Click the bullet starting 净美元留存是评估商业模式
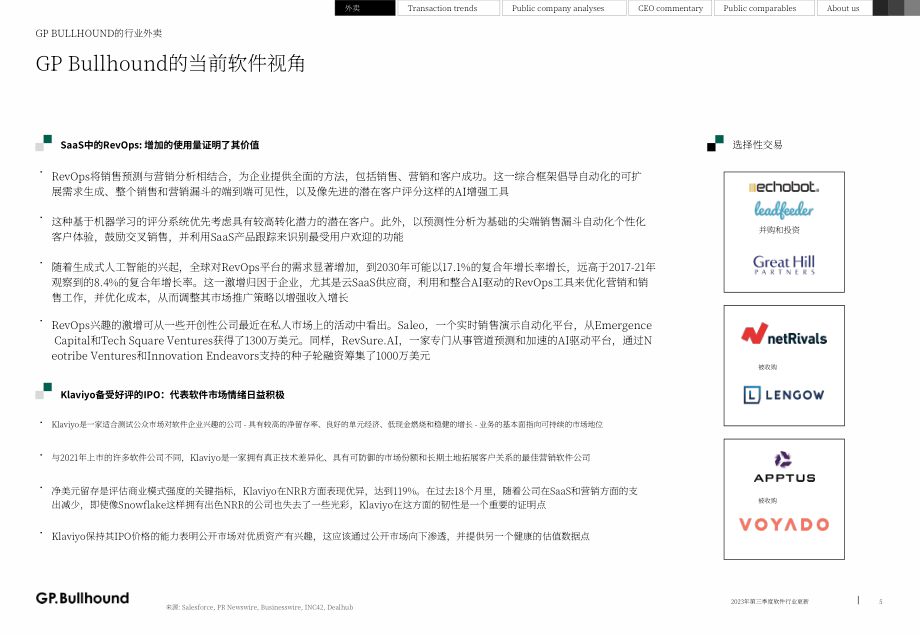Screen dimensions: 920x637 click(x=344, y=497)
